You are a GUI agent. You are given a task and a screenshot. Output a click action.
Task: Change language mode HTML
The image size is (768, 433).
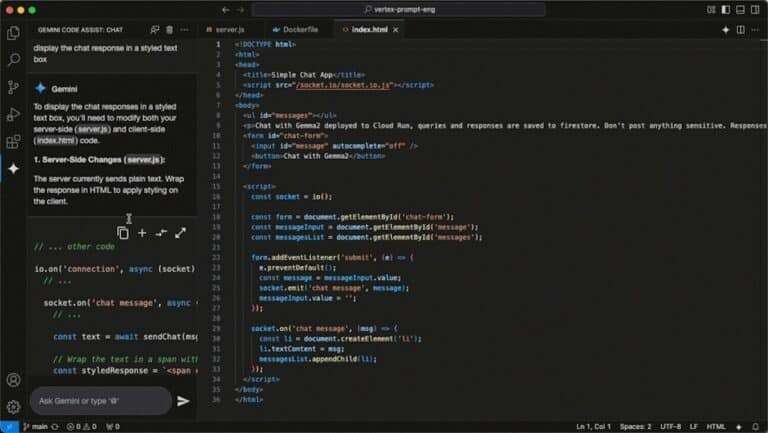pyautogui.click(x=716, y=427)
